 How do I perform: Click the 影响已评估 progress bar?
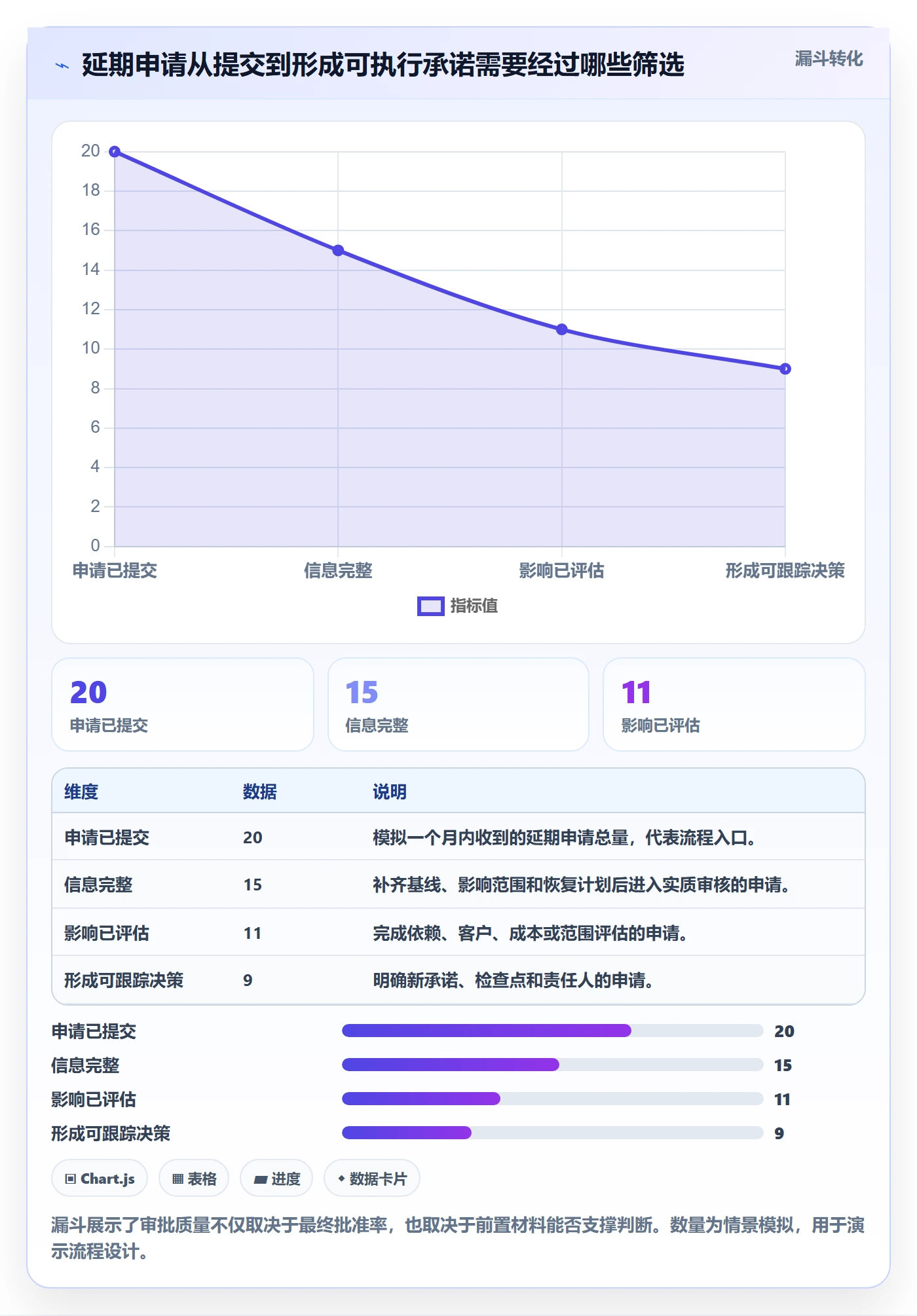[552, 1099]
